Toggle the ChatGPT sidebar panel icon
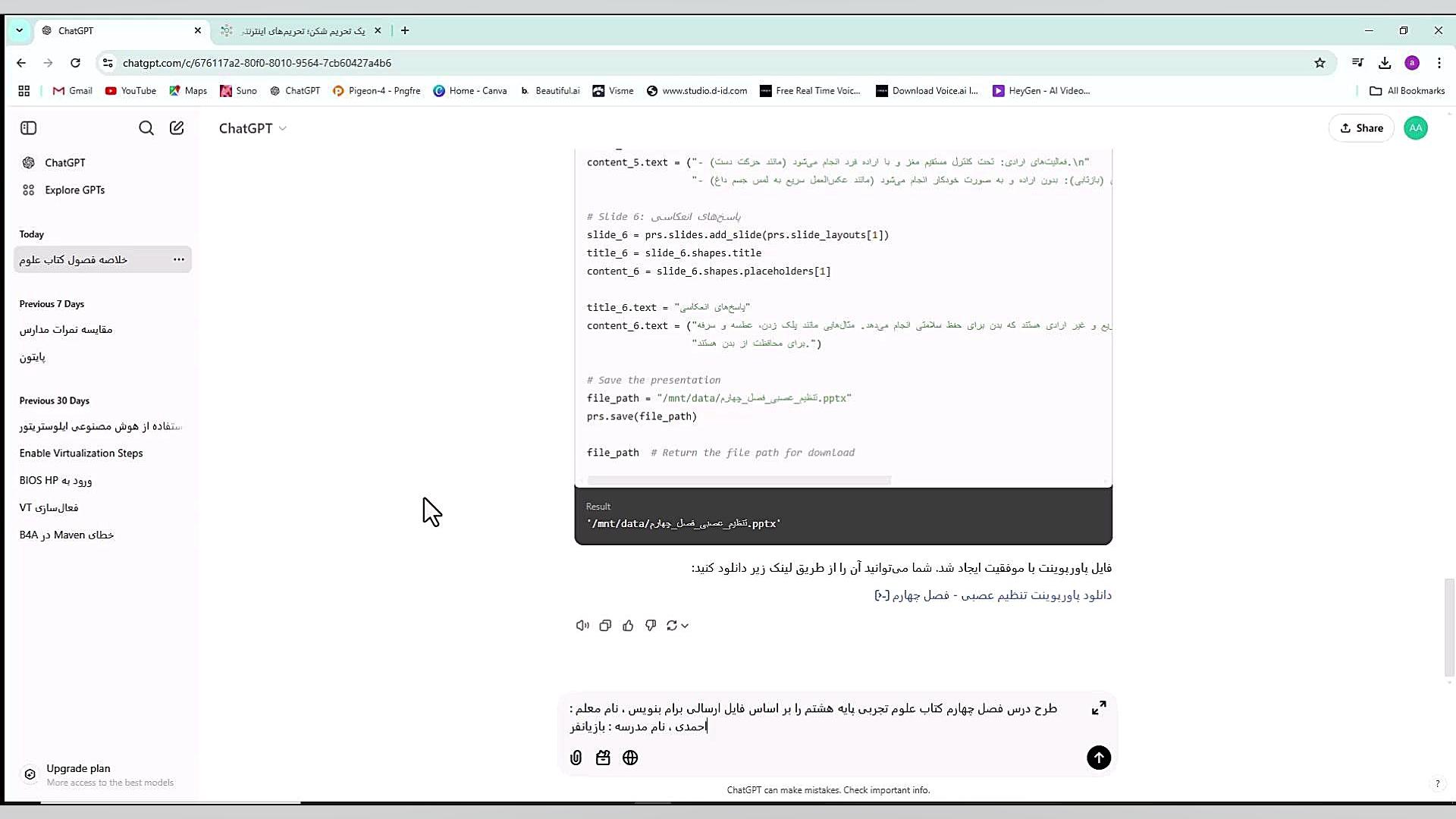Viewport: 1456px width, 819px height. coord(28,128)
